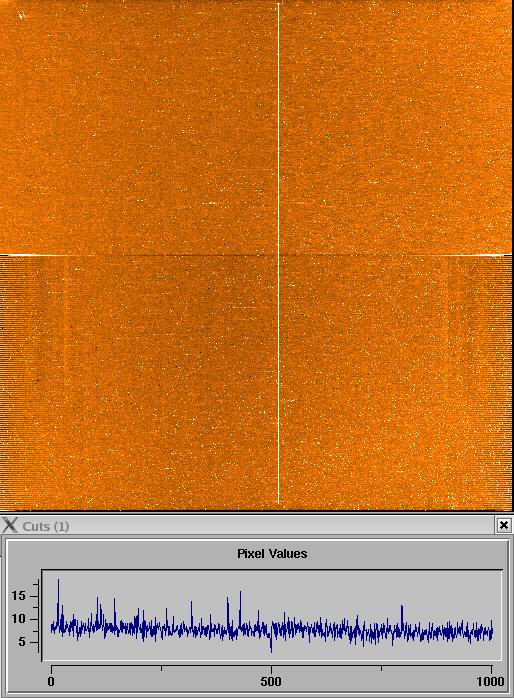
Task: Click the 1000 label on the horizontal axis
Action: coord(490,682)
